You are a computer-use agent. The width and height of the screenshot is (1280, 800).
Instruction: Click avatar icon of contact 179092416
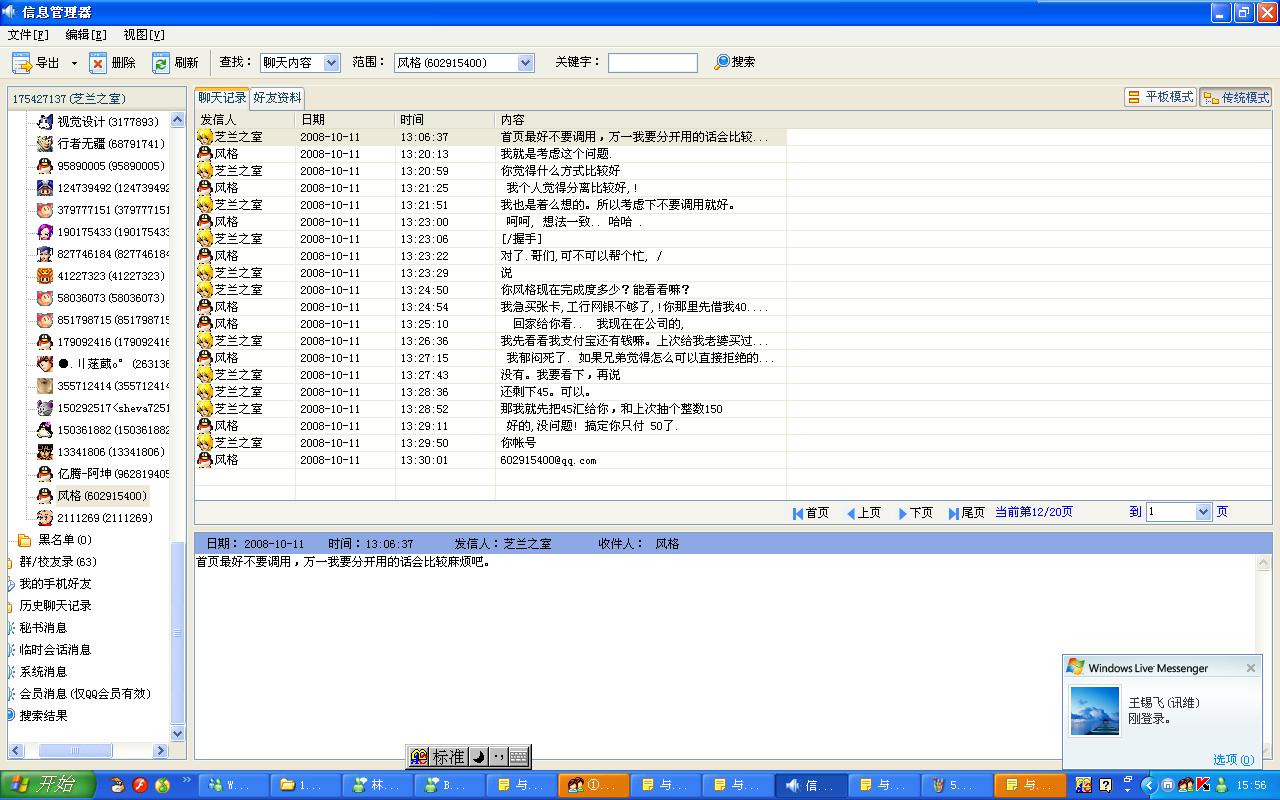tap(45, 342)
